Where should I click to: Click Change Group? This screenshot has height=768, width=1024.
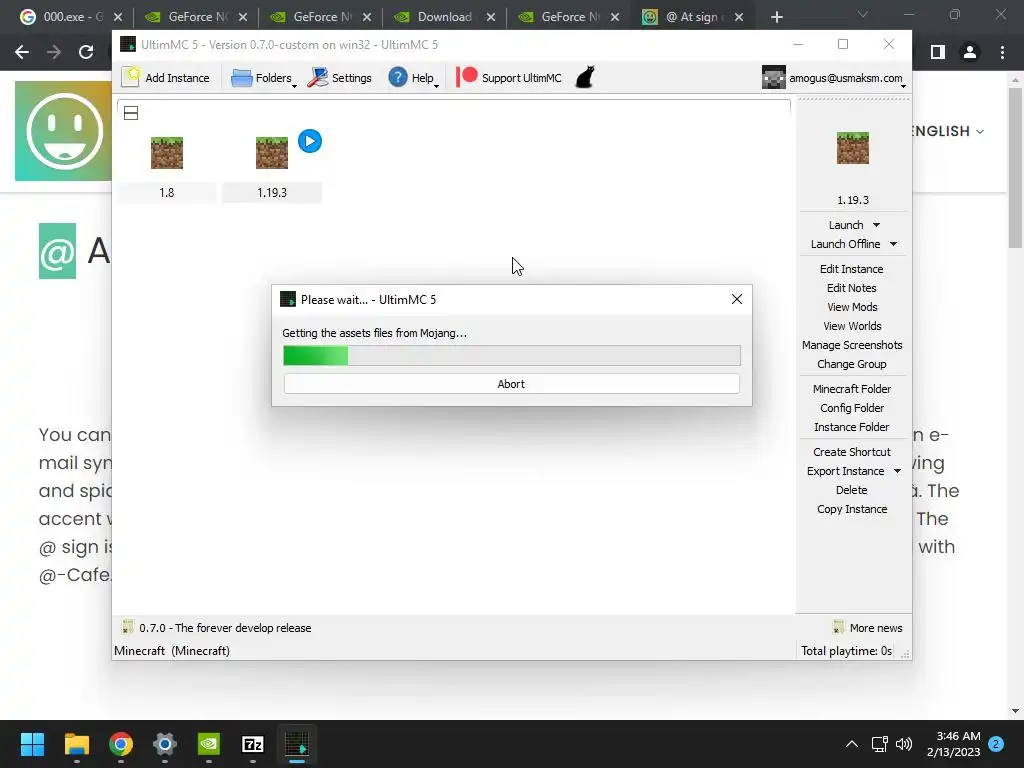coord(852,364)
